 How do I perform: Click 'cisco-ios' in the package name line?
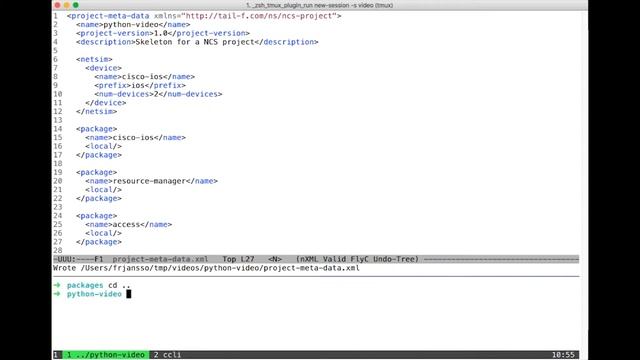133,138
